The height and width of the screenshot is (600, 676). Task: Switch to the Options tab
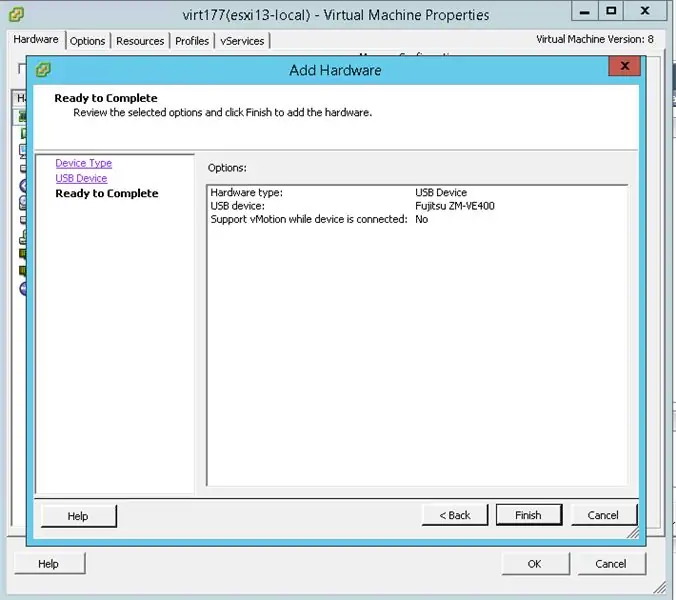click(88, 41)
